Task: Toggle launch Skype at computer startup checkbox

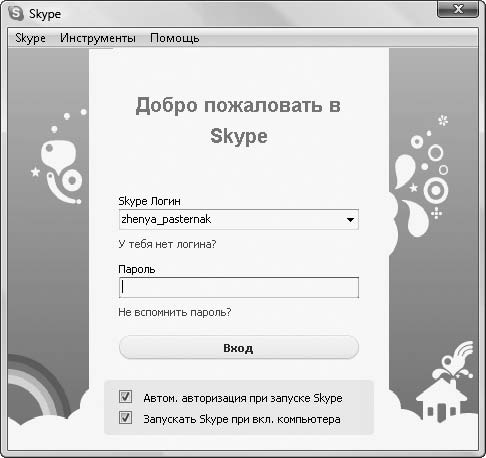Action: click(x=125, y=418)
